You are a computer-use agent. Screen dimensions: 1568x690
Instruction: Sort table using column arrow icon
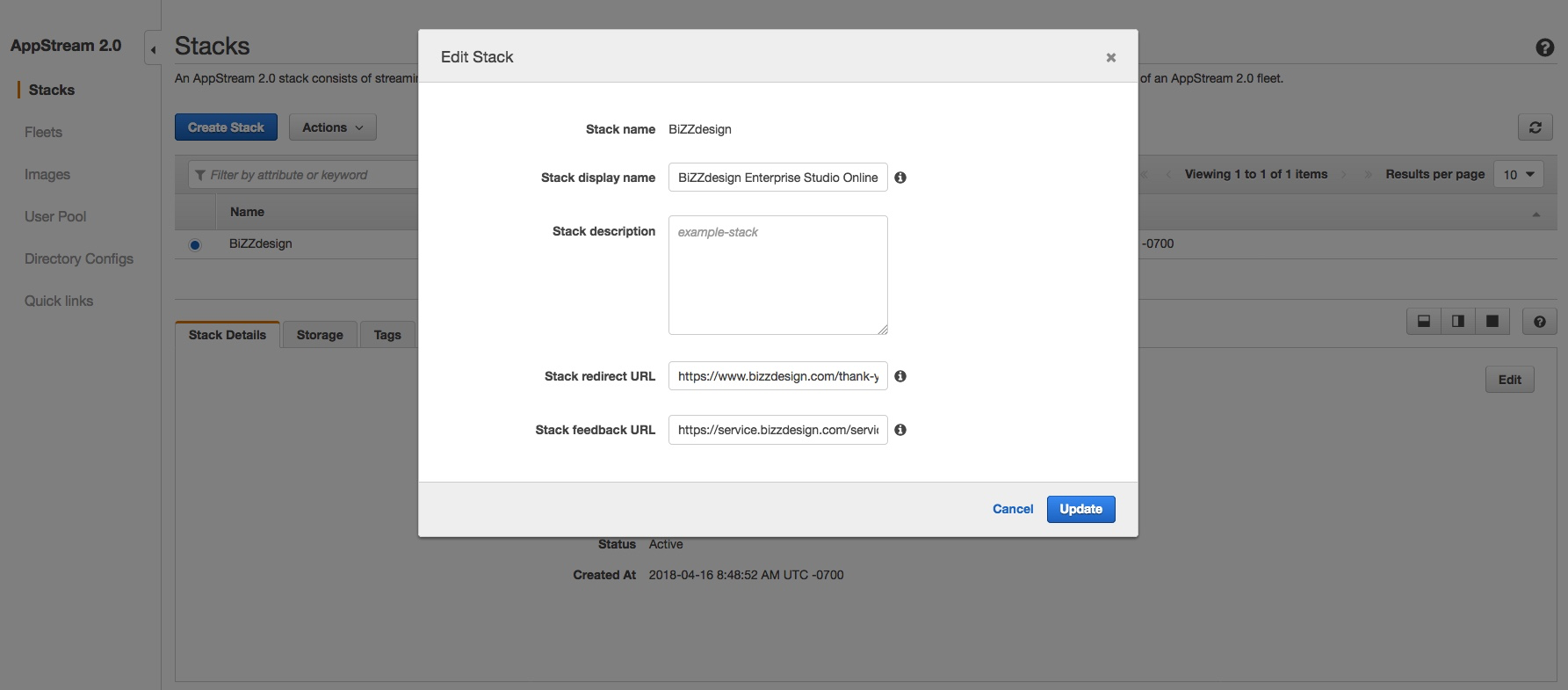coord(1536,214)
